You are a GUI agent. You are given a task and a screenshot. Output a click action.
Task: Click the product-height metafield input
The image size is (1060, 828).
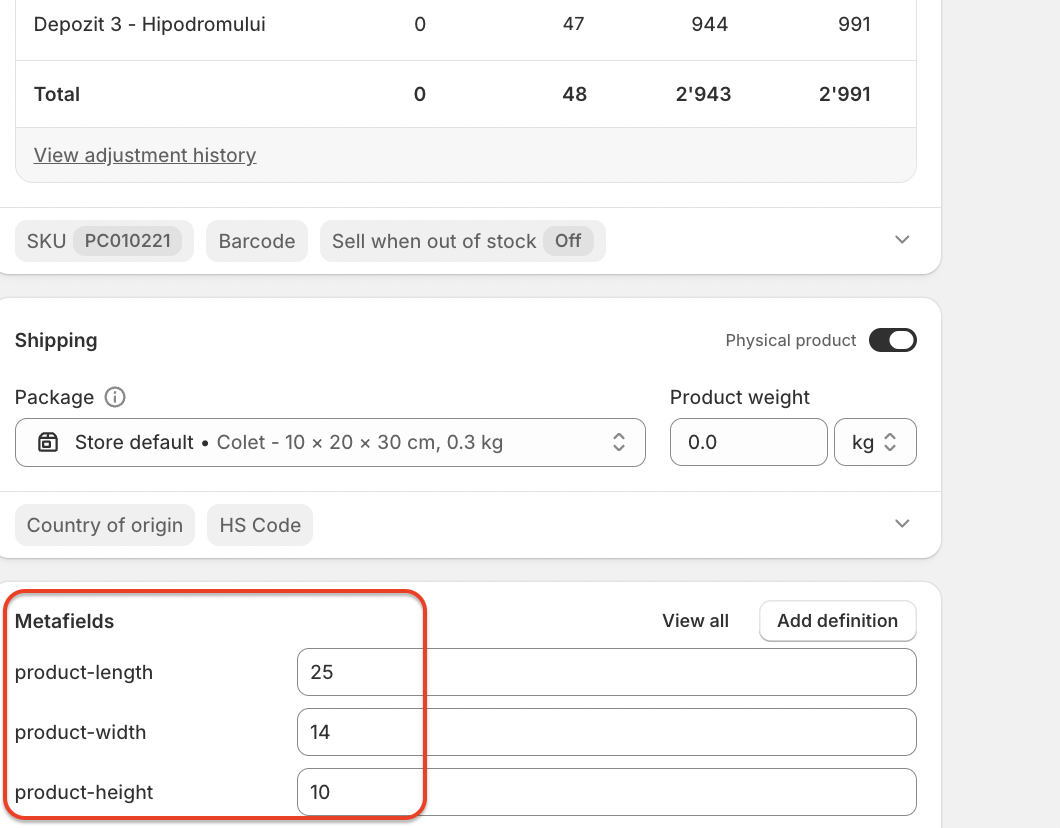606,792
